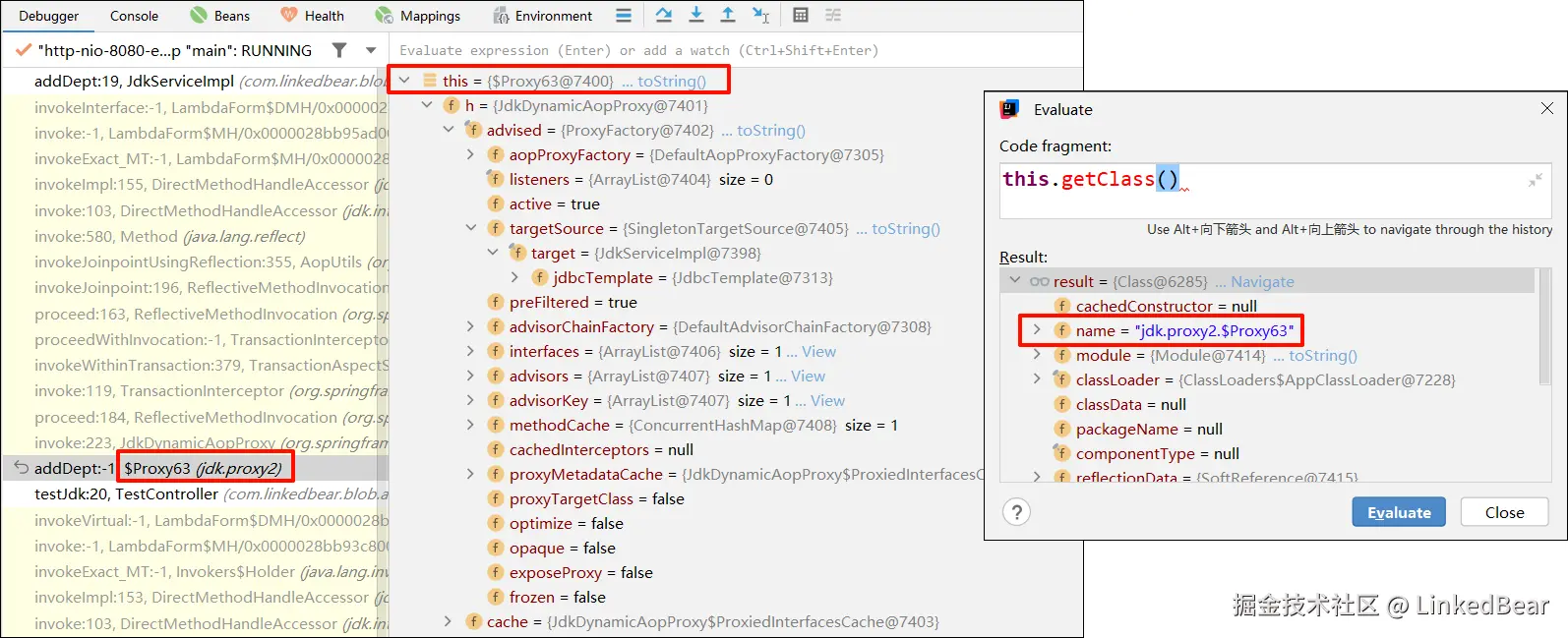The image size is (1568, 638).
Task: Select the invoke:223, JdkDynamicAopProxy frame
Action: click(x=195, y=442)
